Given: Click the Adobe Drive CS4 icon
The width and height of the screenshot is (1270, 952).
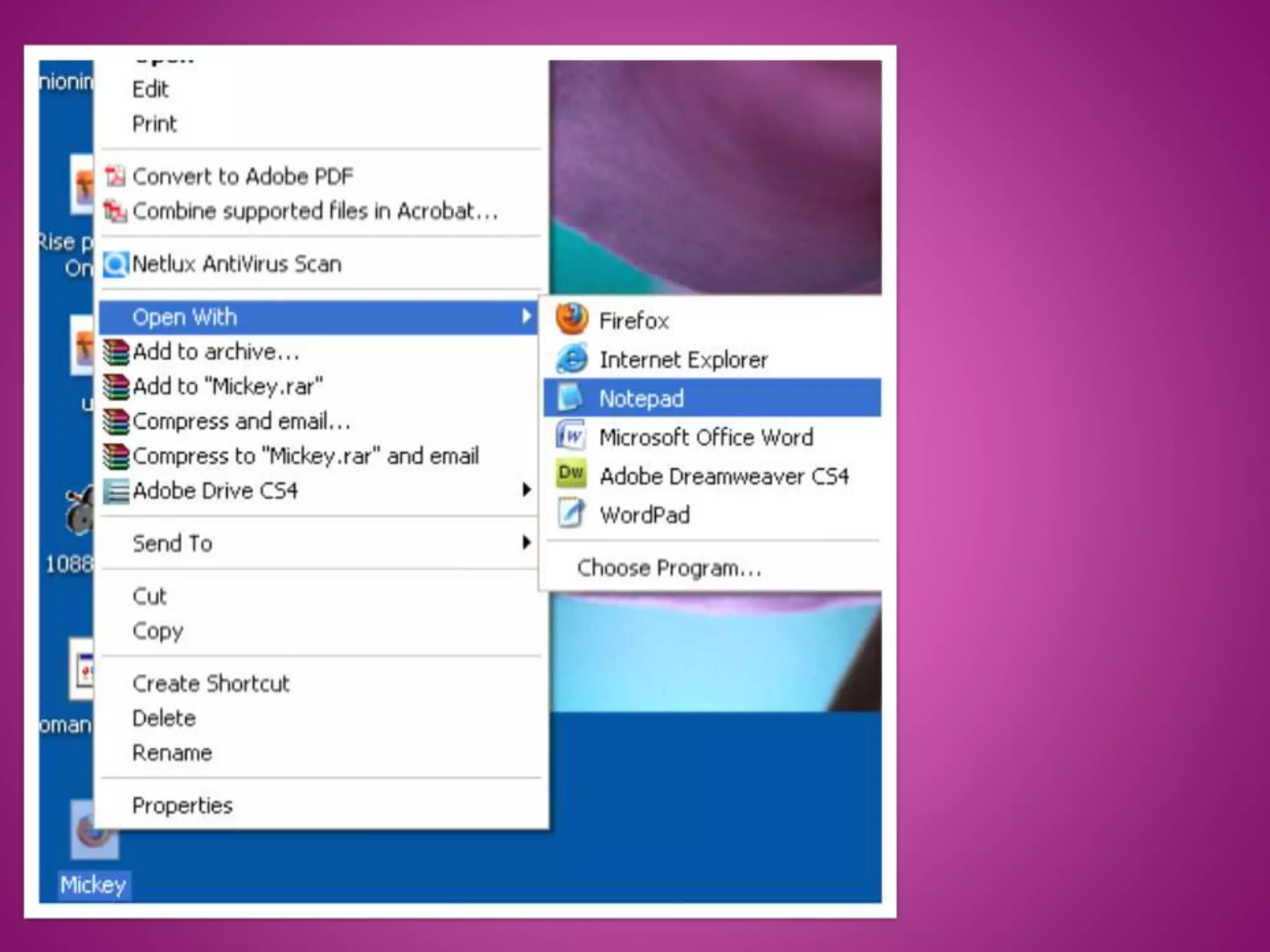Looking at the screenshot, I should (x=116, y=491).
